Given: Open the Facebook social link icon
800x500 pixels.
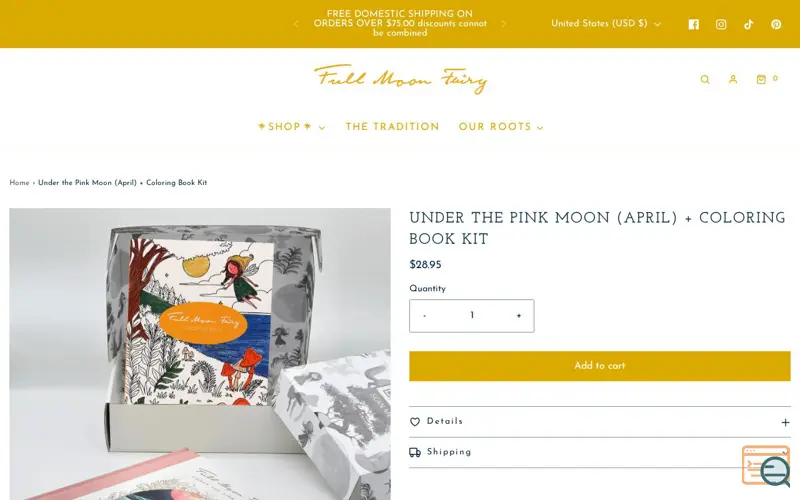Looking at the screenshot, I should 693,24.
